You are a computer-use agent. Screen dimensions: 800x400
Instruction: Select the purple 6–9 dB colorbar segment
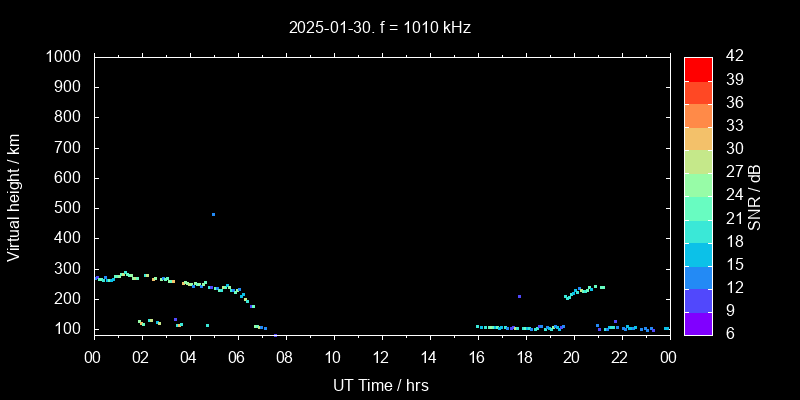(x=697, y=322)
